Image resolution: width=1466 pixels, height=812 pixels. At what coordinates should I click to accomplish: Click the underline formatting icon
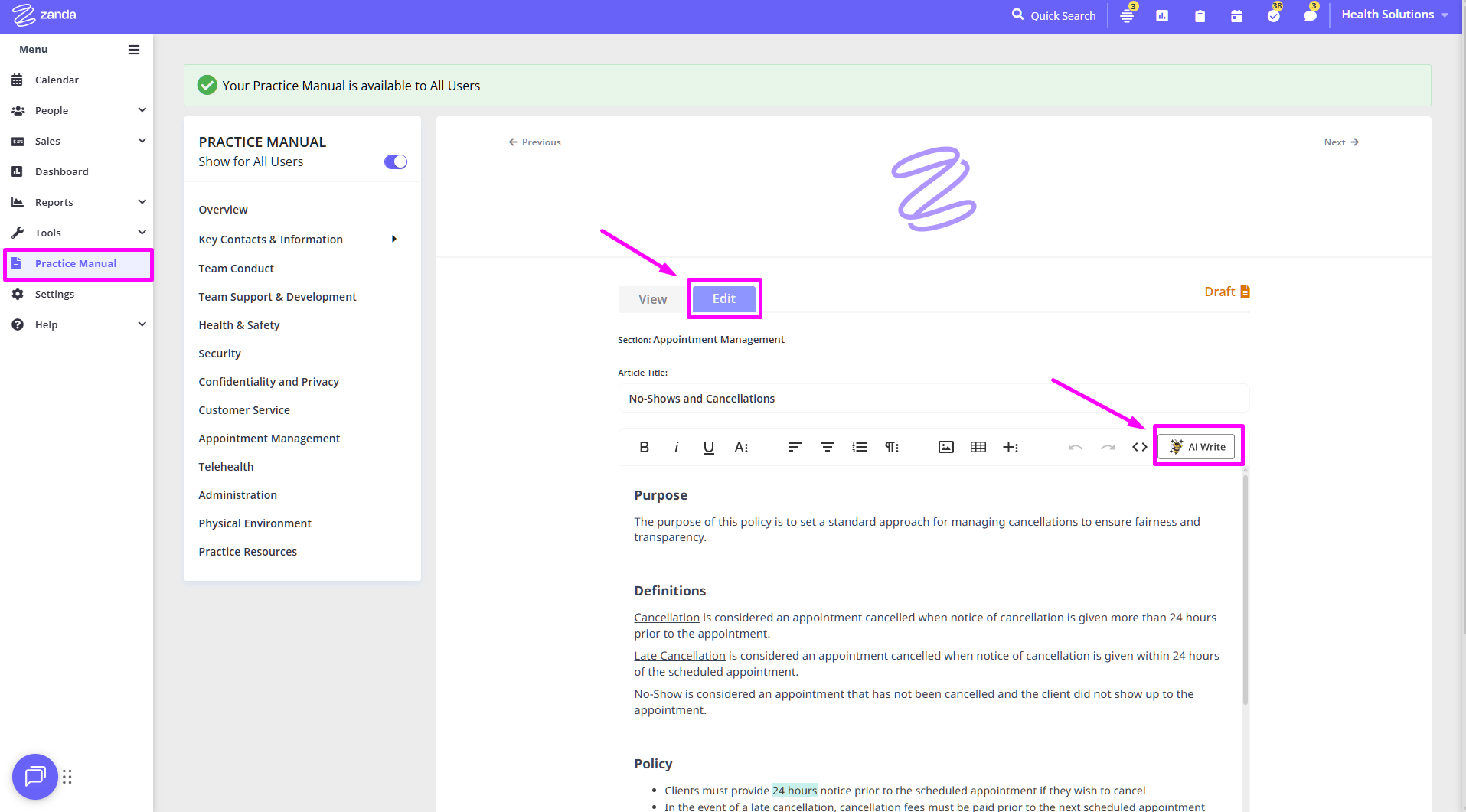708,447
